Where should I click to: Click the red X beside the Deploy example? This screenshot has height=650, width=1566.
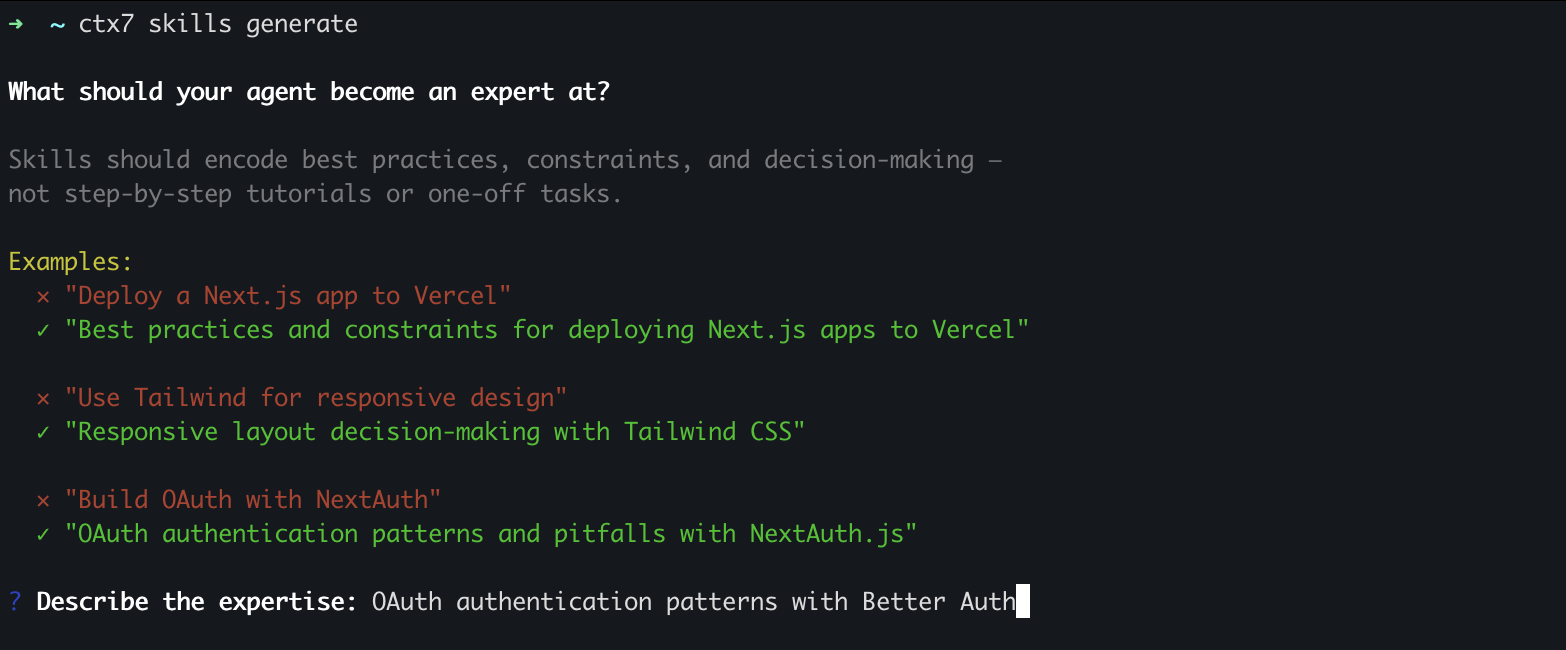[x=43, y=296]
